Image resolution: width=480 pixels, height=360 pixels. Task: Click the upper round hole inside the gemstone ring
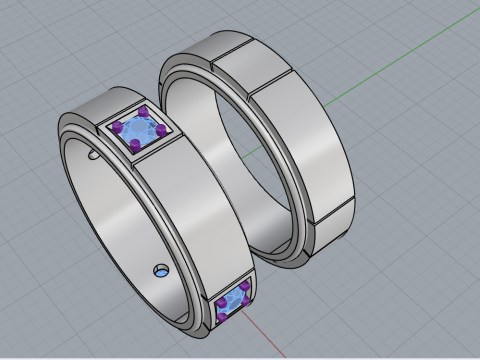coord(94,154)
